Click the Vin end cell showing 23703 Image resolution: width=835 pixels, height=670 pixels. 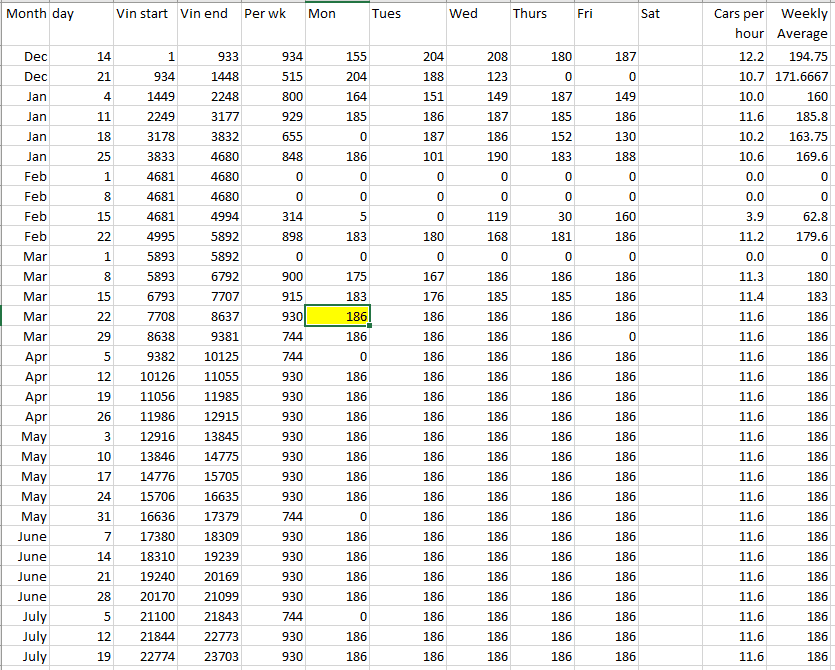(x=209, y=656)
